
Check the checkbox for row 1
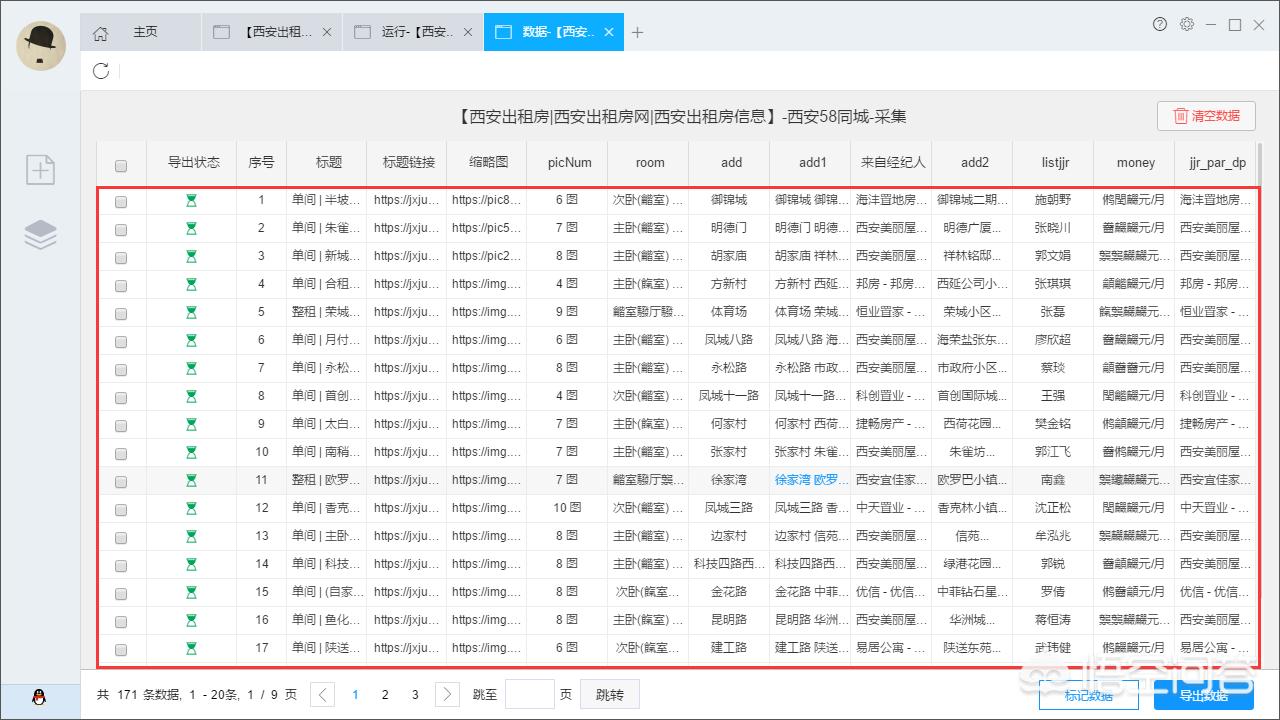(121, 201)
